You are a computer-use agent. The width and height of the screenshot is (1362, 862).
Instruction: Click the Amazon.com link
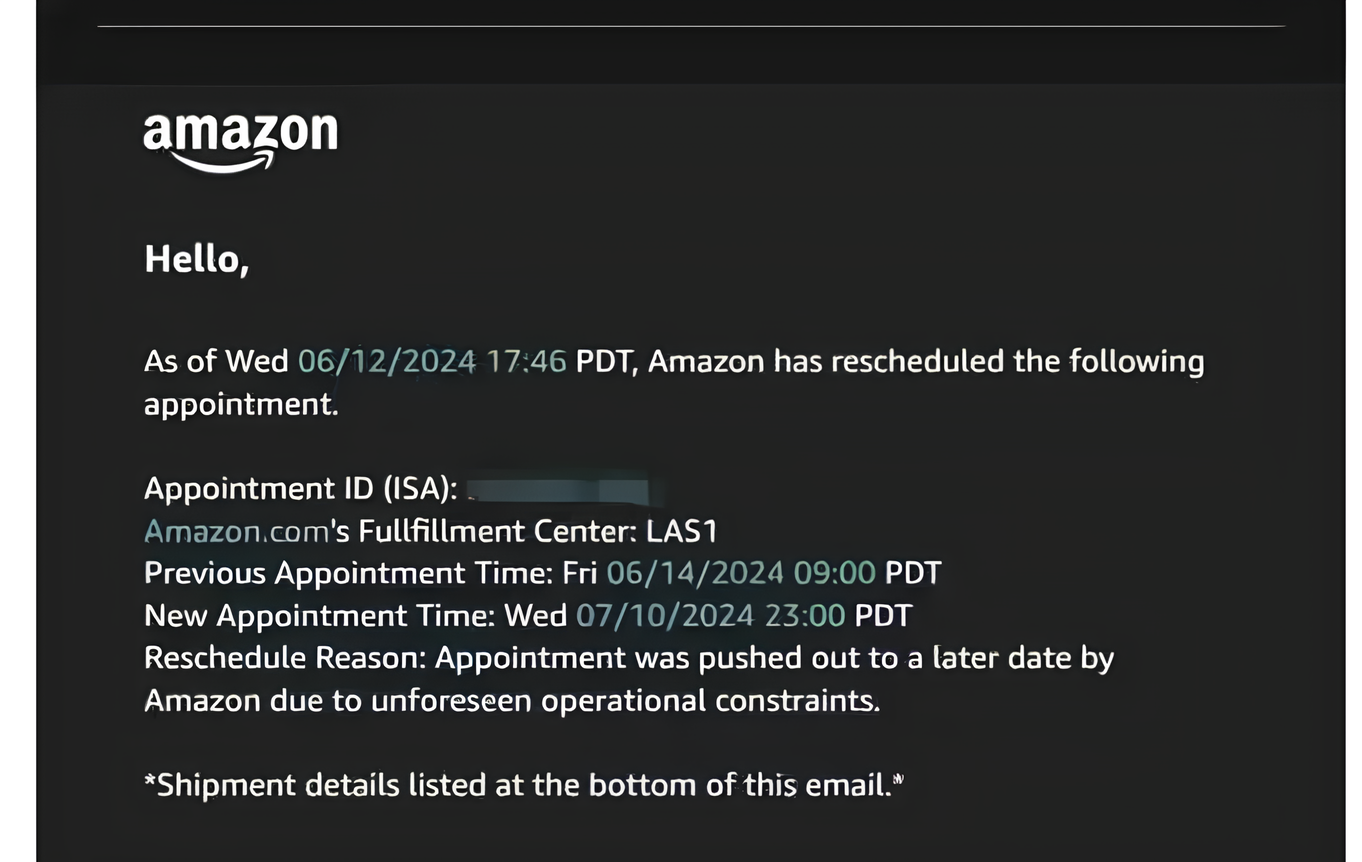236,531
